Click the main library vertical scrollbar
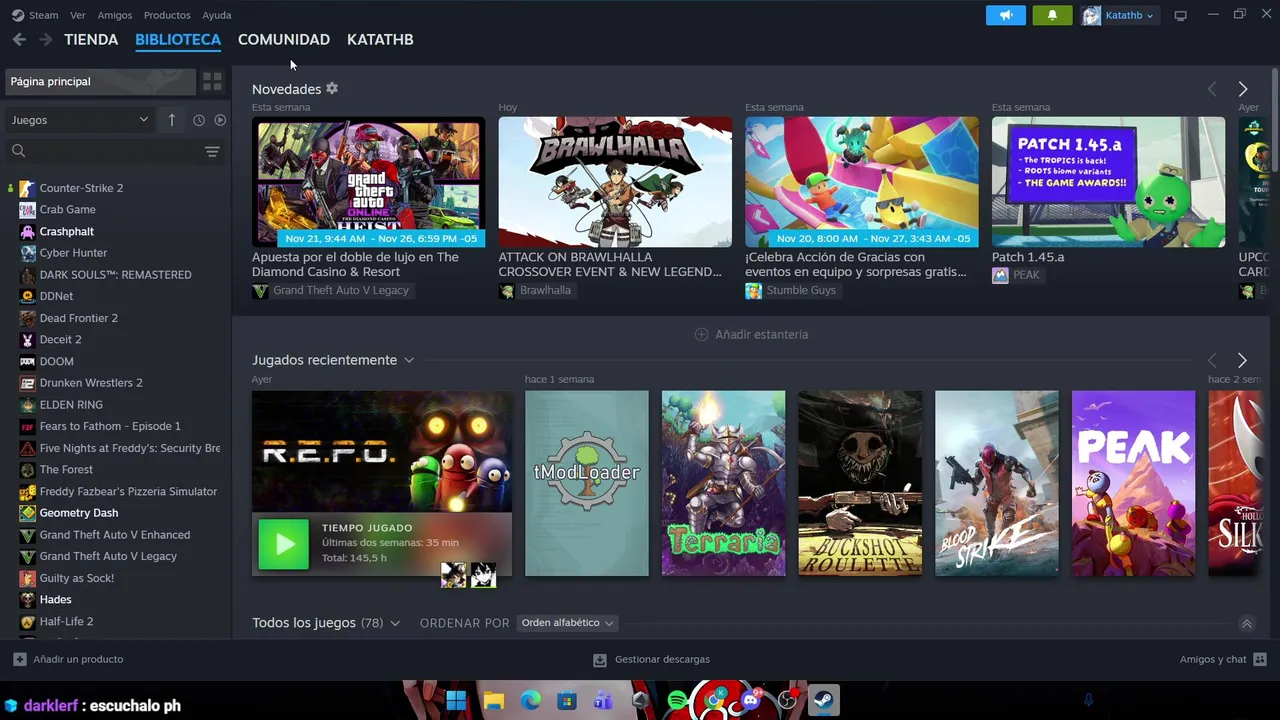The width and height of the screenshot is (1280, 720). click(x=1274, y=120)
